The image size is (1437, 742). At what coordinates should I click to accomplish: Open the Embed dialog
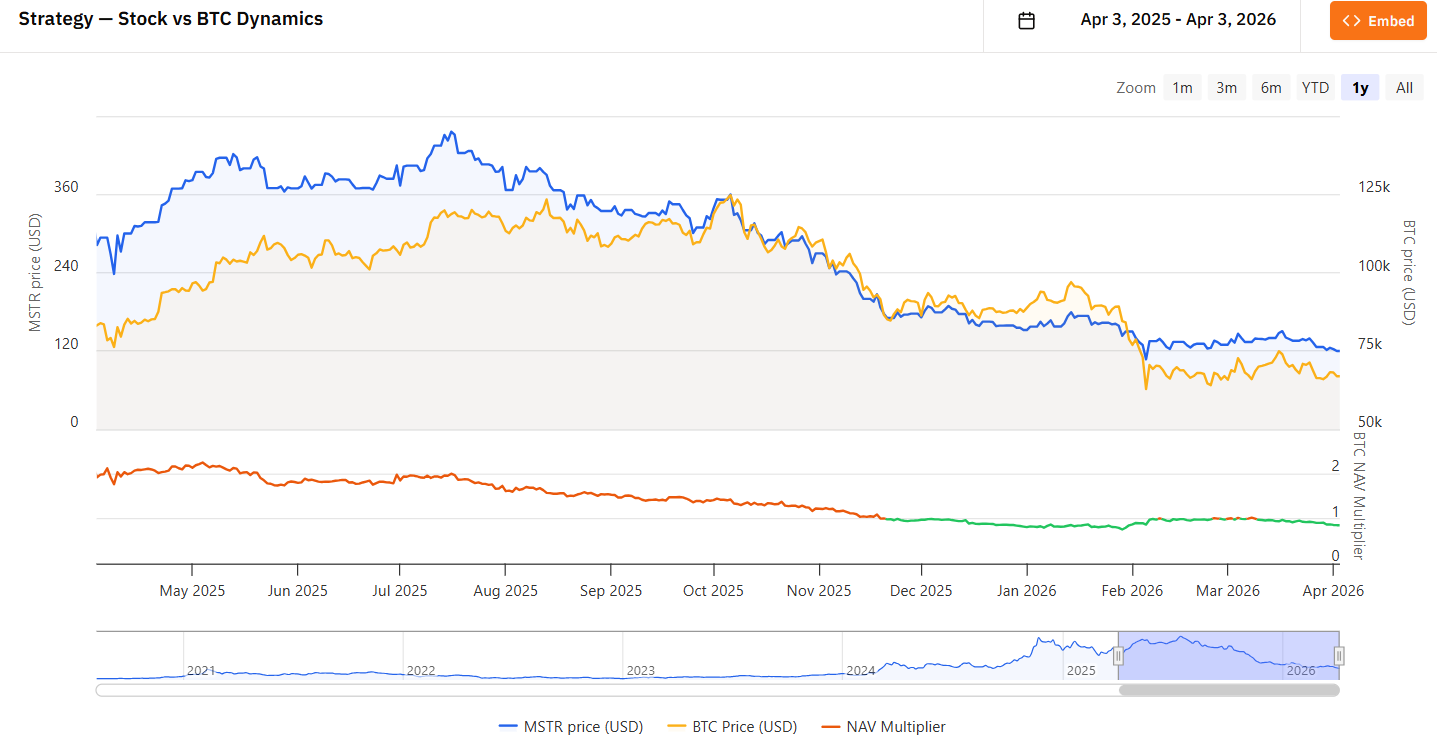[x=1377, y=20]
